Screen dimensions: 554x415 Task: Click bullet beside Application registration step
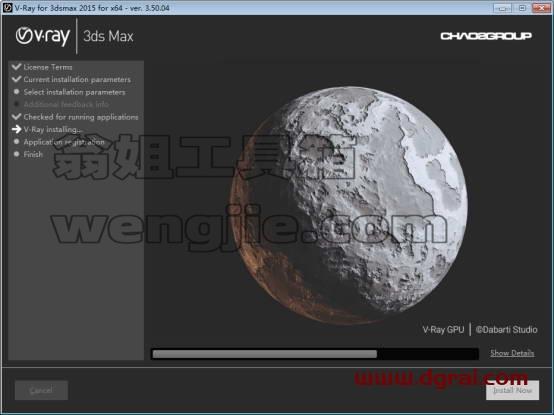click(x=16, y=142)
